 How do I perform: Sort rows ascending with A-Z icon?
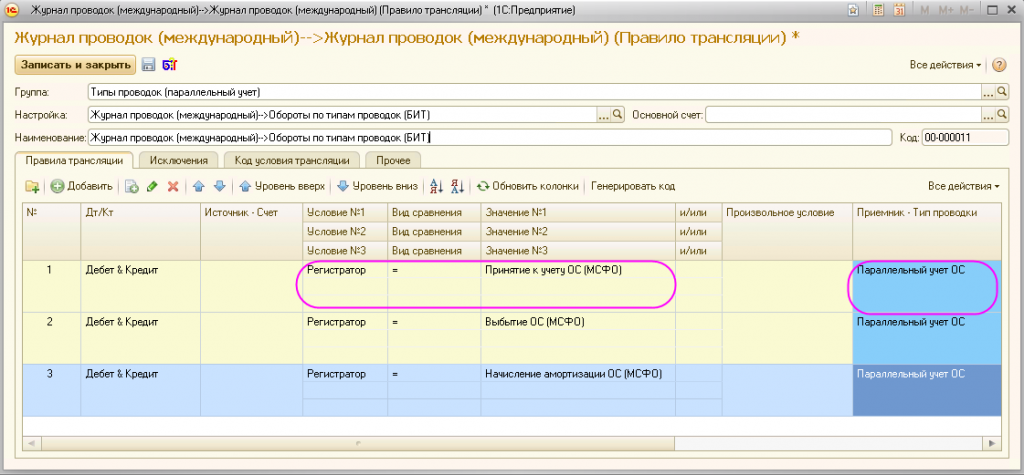click(x=435, y=186)
